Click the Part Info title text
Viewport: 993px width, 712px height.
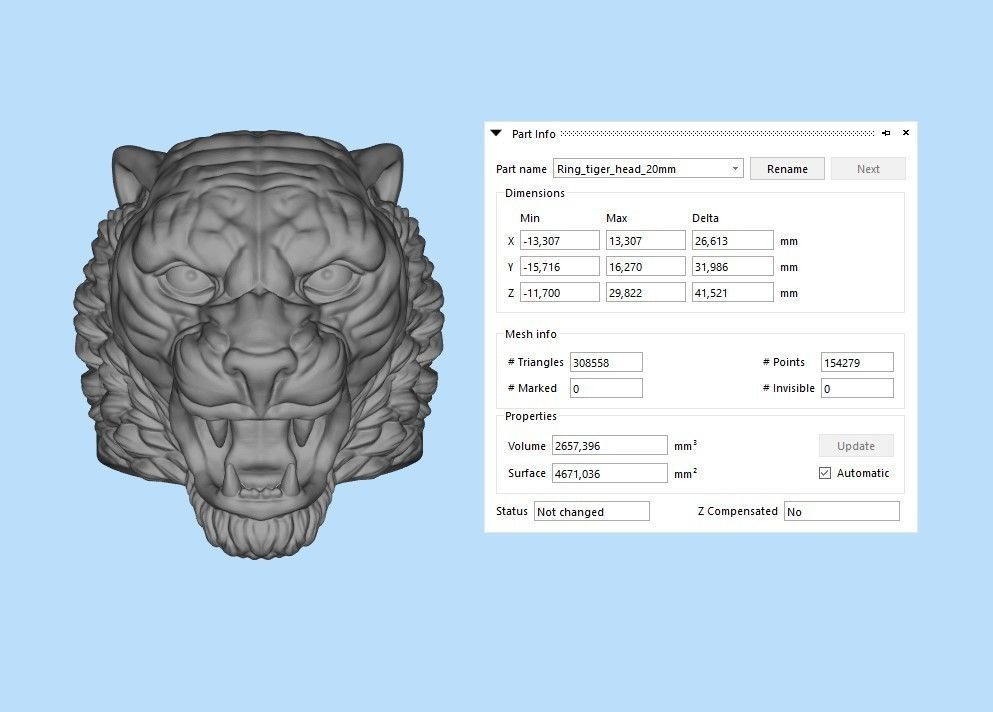[533, 134]
